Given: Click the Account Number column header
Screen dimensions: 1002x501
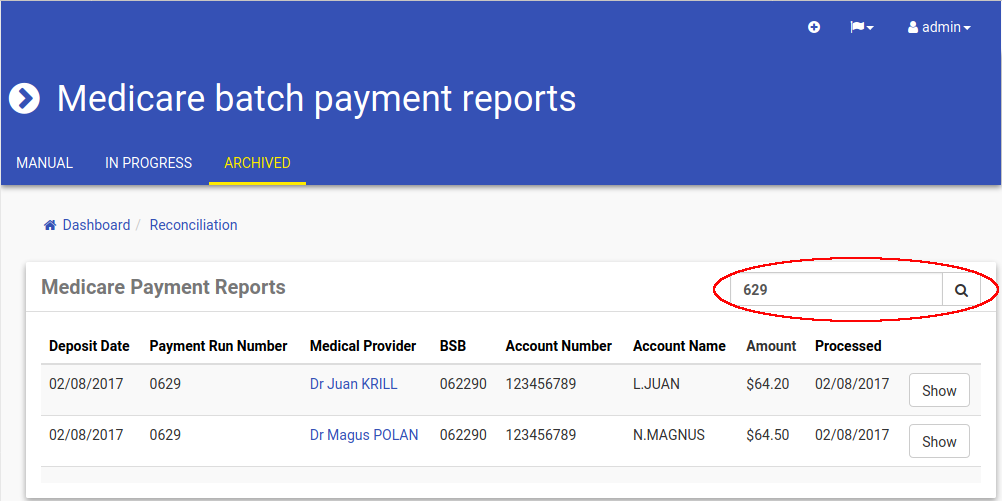Looking at the screenshot, I should (559, 346).
